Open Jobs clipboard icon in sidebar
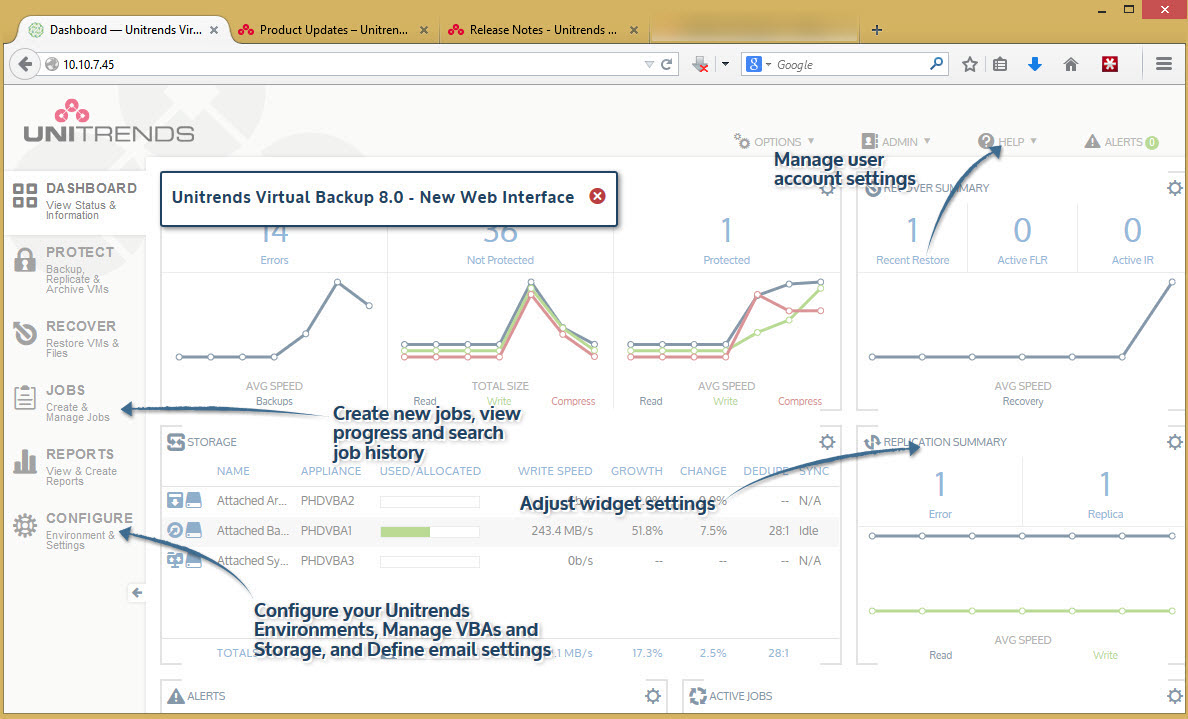 coord(25,397)
